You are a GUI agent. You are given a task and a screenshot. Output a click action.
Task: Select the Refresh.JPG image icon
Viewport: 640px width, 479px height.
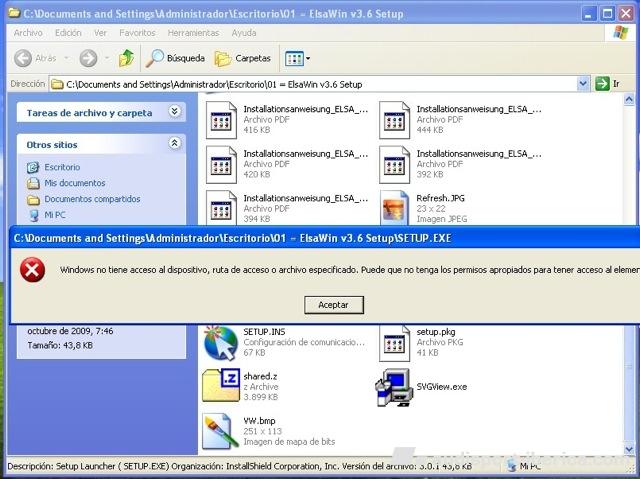(x=394, y=208)
